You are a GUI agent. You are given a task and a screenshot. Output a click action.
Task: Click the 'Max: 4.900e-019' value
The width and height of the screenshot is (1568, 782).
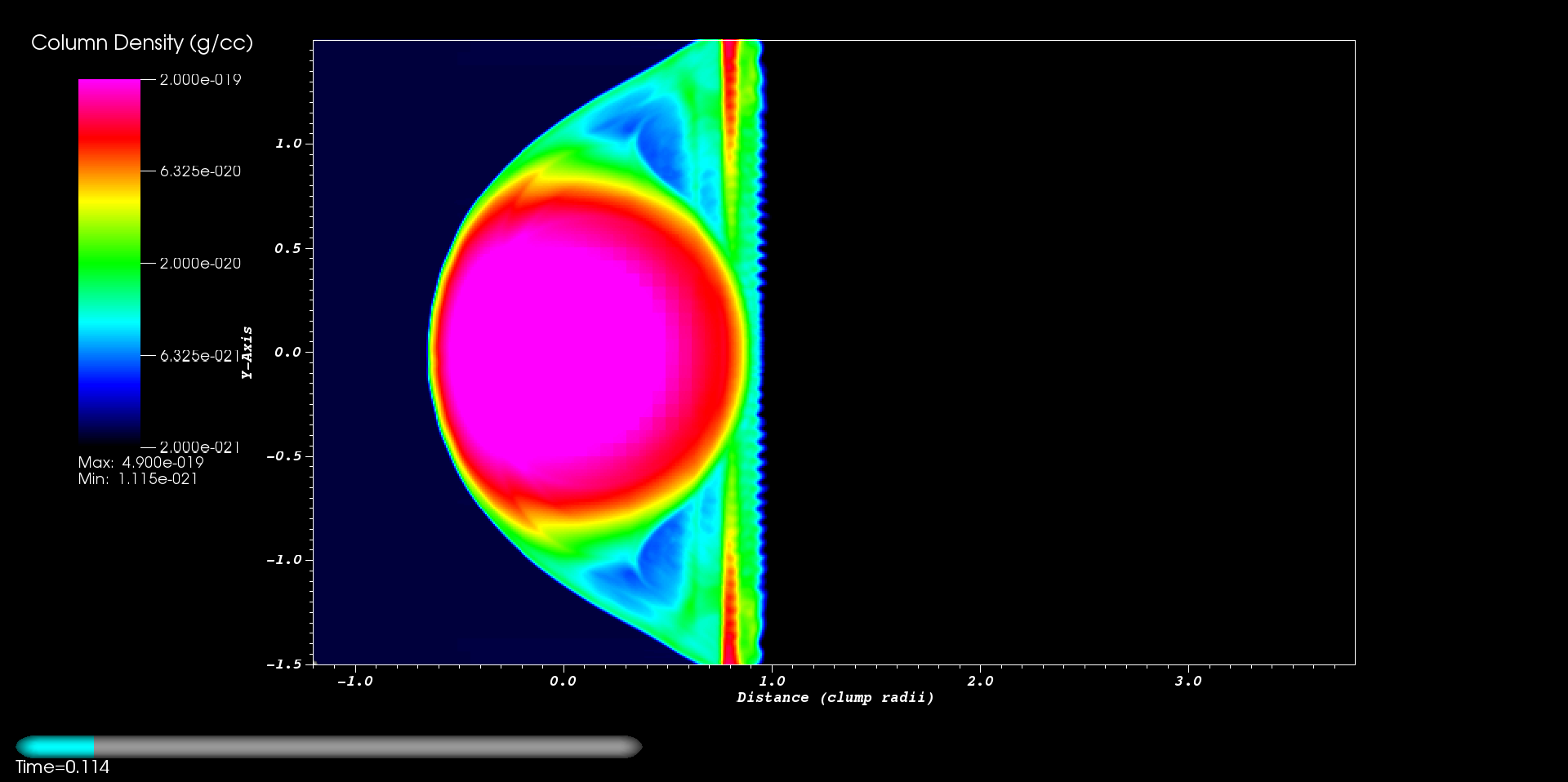click(x=141, y=462)
